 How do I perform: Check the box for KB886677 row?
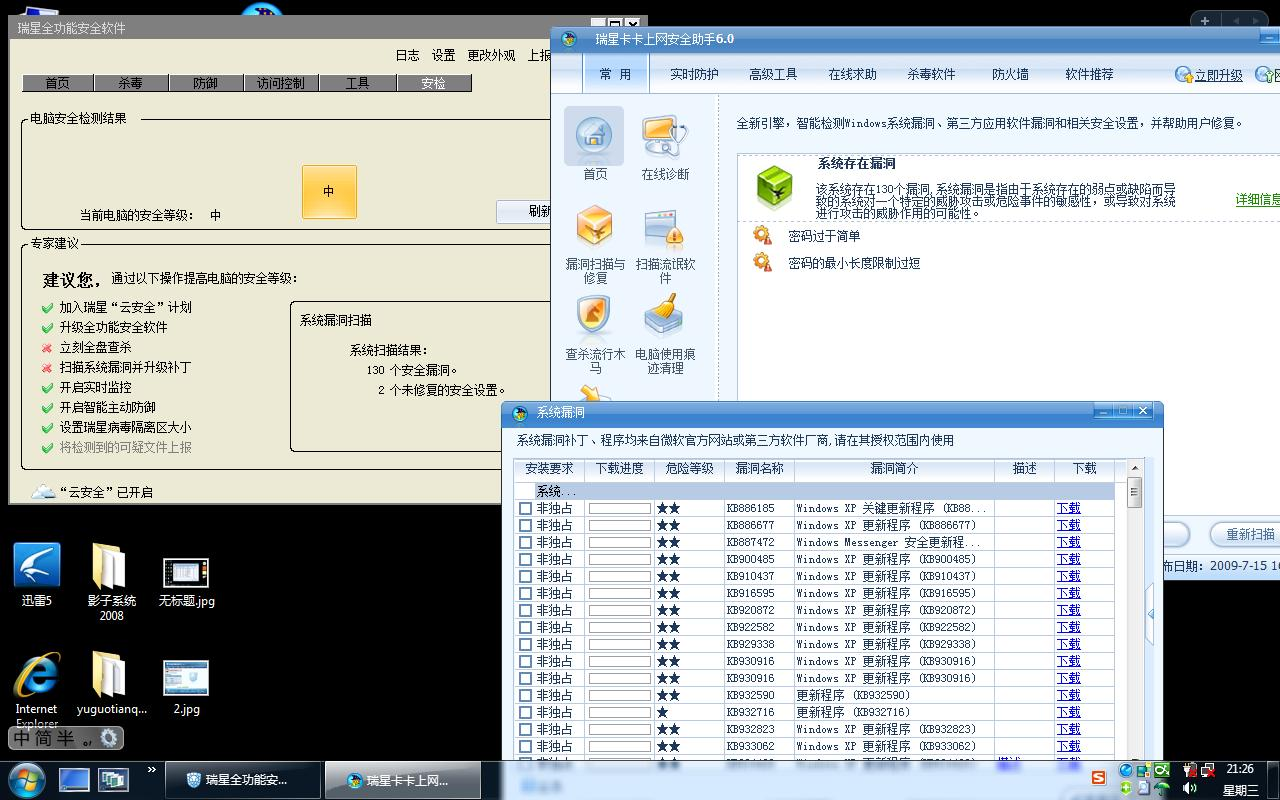526,526
